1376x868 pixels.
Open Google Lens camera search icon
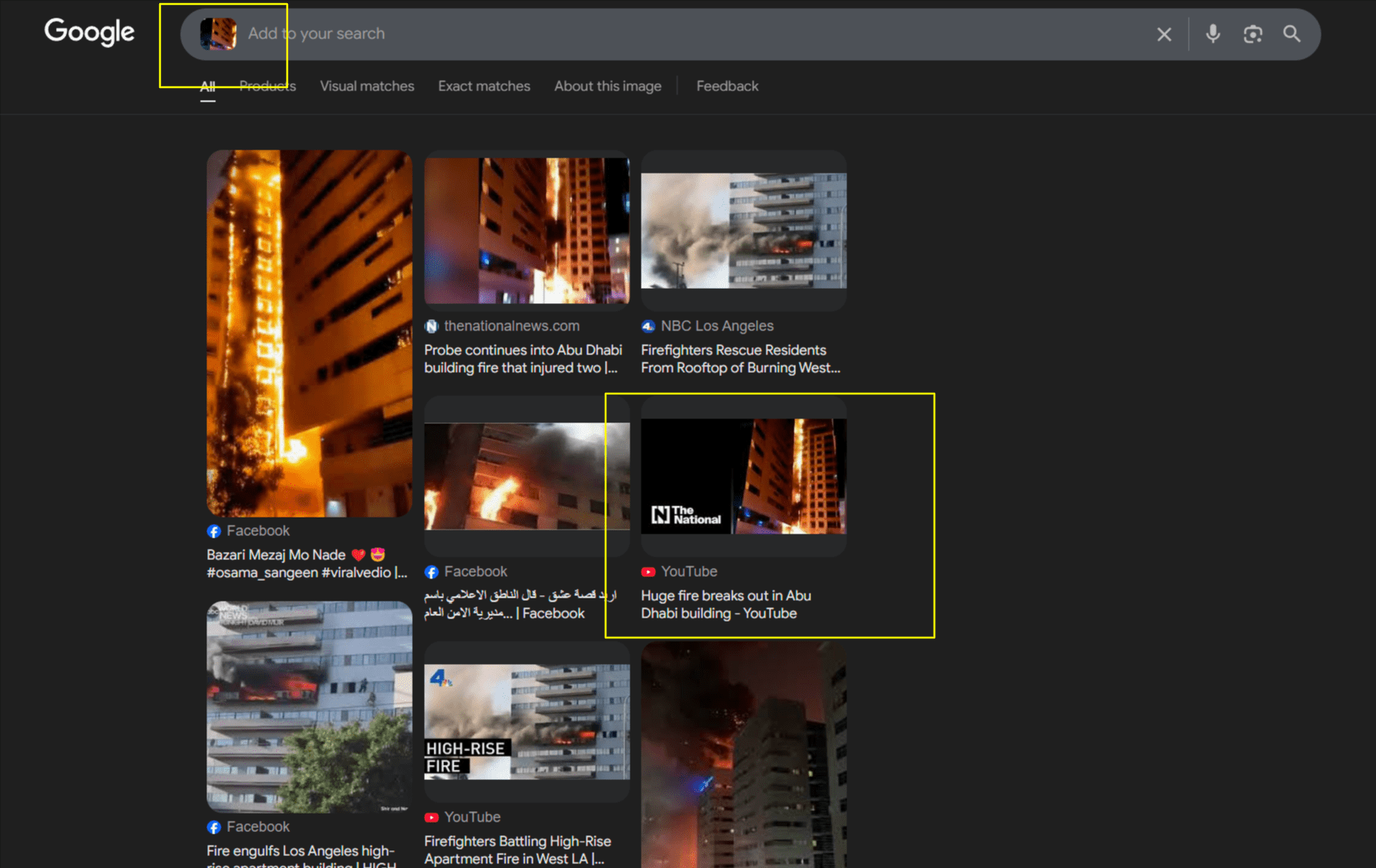(x=1253, y=34)
